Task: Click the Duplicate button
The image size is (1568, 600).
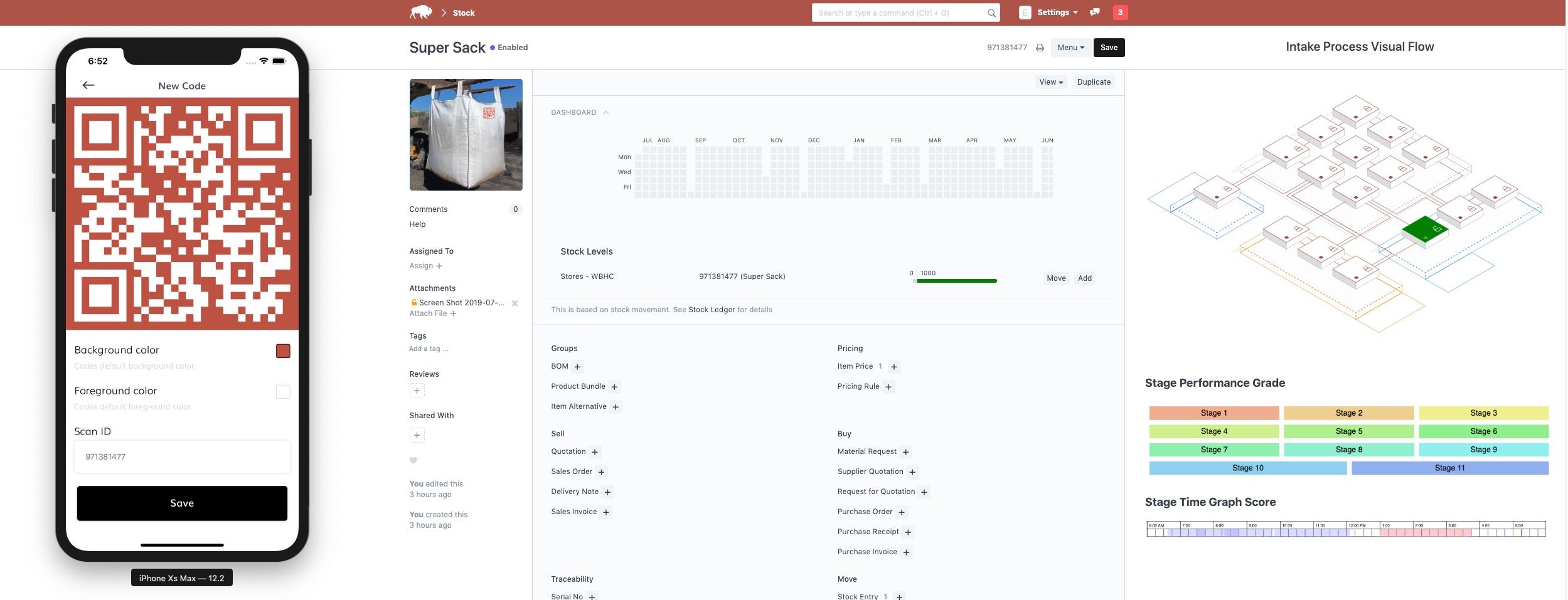Action: tap(1094, 82)
